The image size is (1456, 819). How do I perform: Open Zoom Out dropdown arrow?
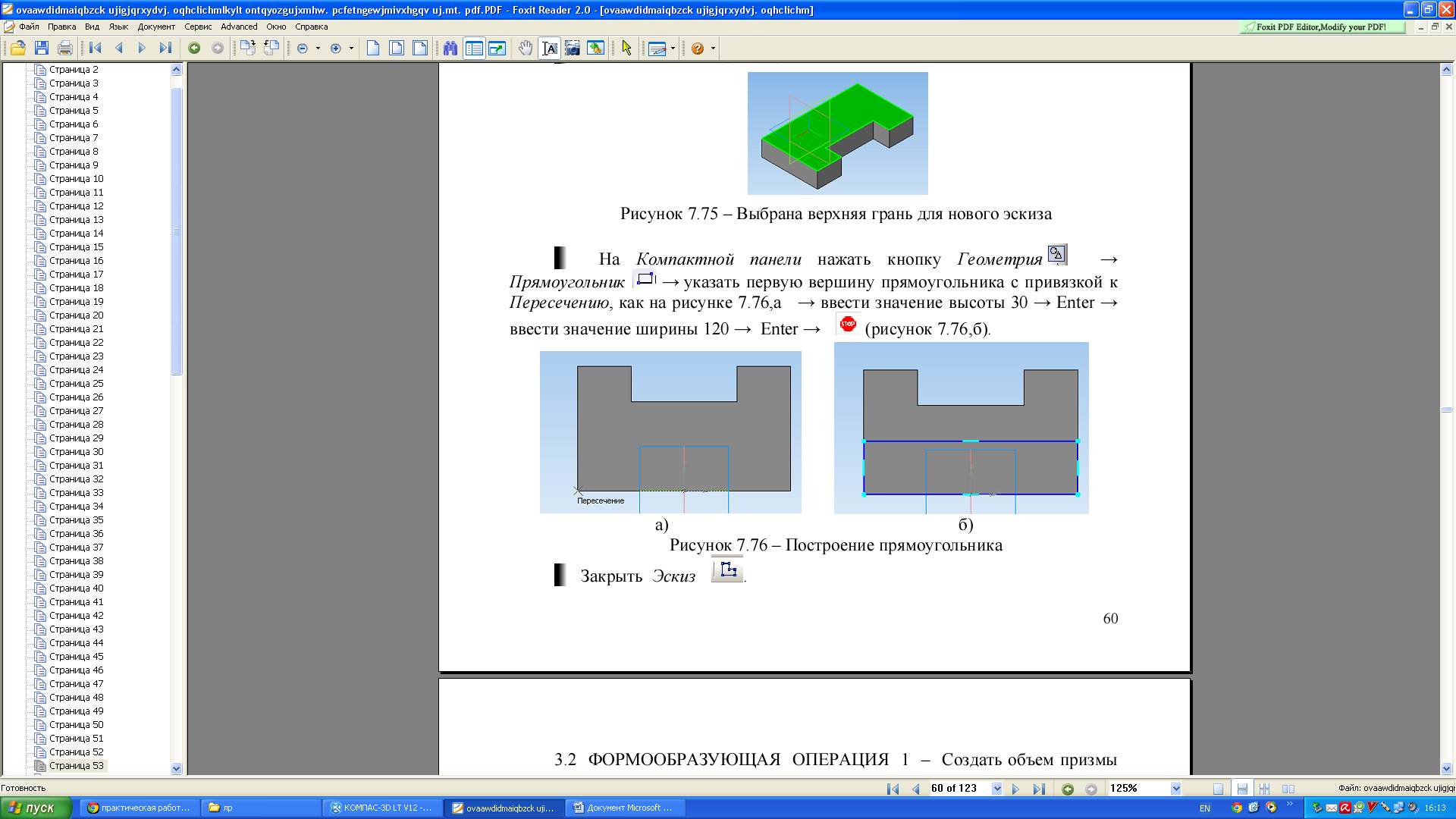pyautogui.click(x=318, y=48)
